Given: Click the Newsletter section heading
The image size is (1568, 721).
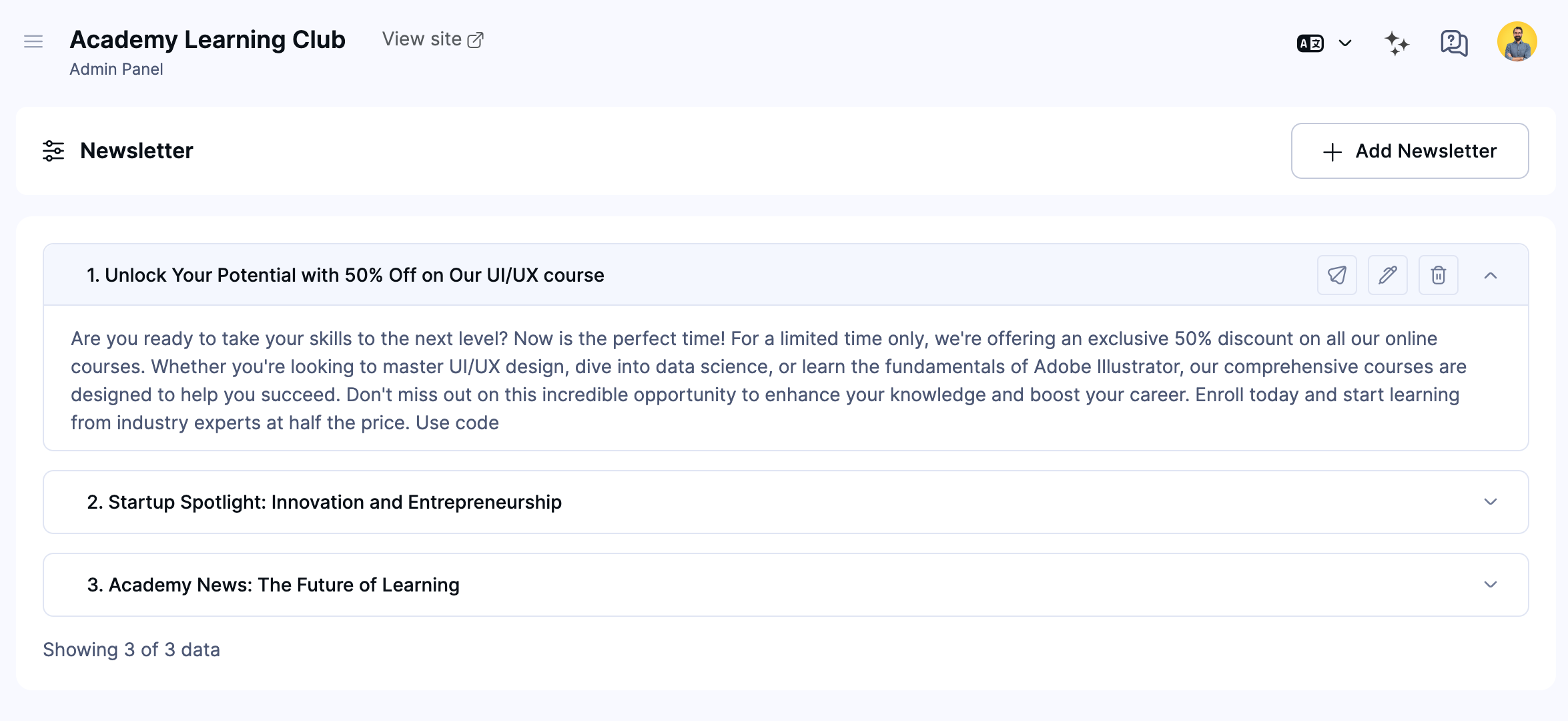Looking at the screenshot, I should click(x=137, y=151).
